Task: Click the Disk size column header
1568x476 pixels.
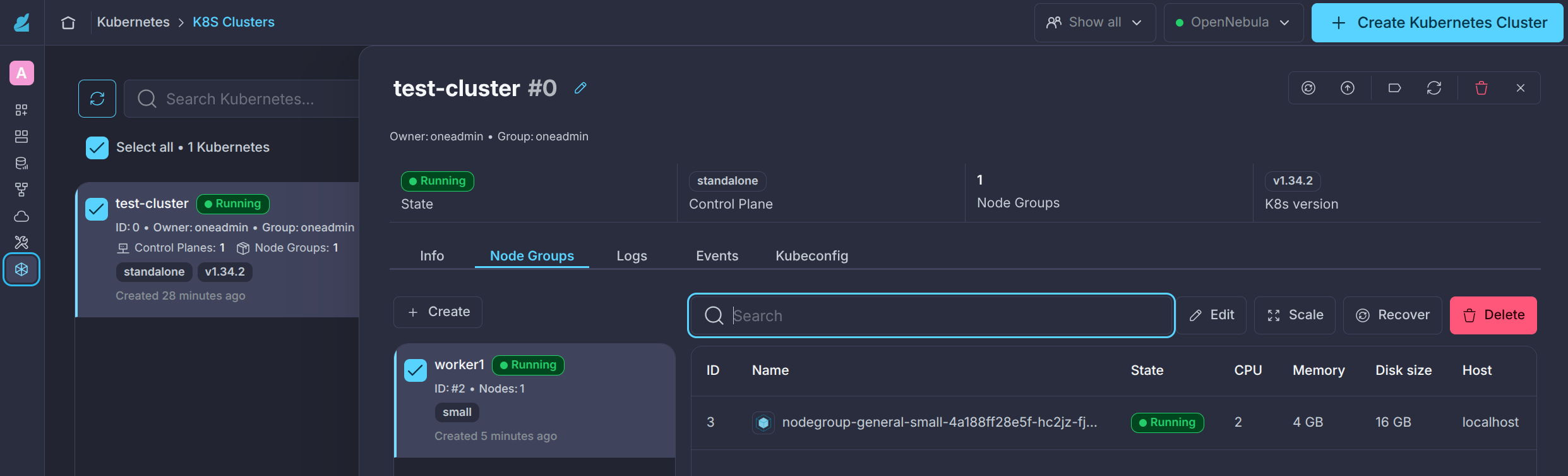Action: [1403, 370]
